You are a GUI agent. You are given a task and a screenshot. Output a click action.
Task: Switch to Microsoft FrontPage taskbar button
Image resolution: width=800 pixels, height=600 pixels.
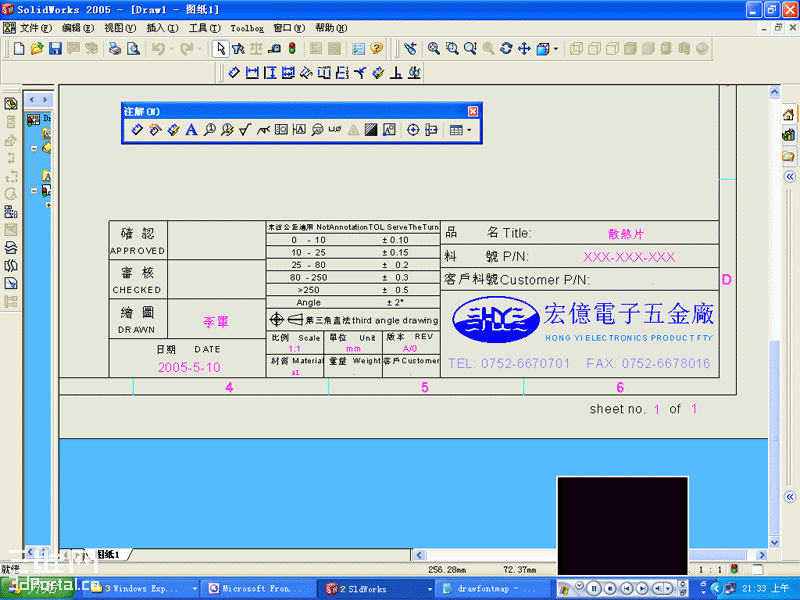pyautogui.click(x=258, y=589)
